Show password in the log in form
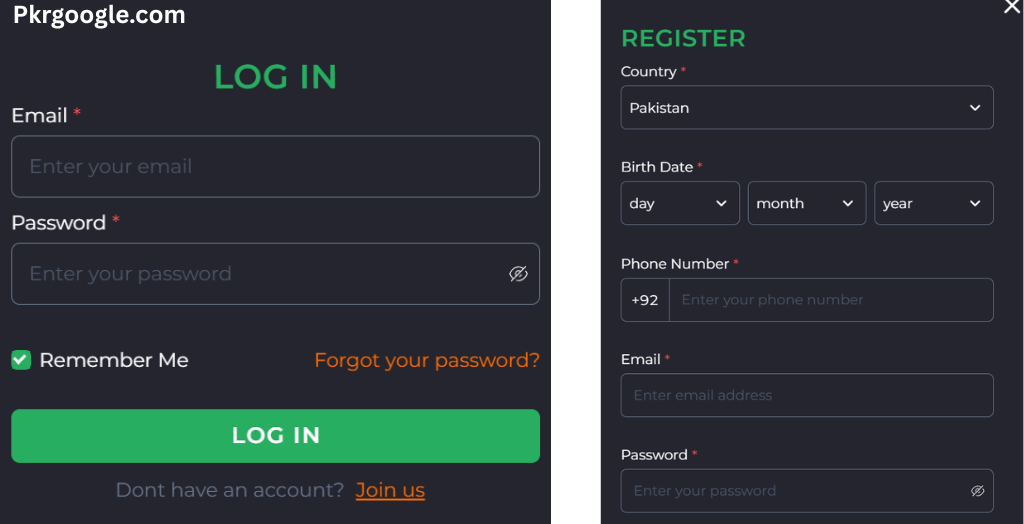Viewport: 1024px width, 524px height. point(518,274)
